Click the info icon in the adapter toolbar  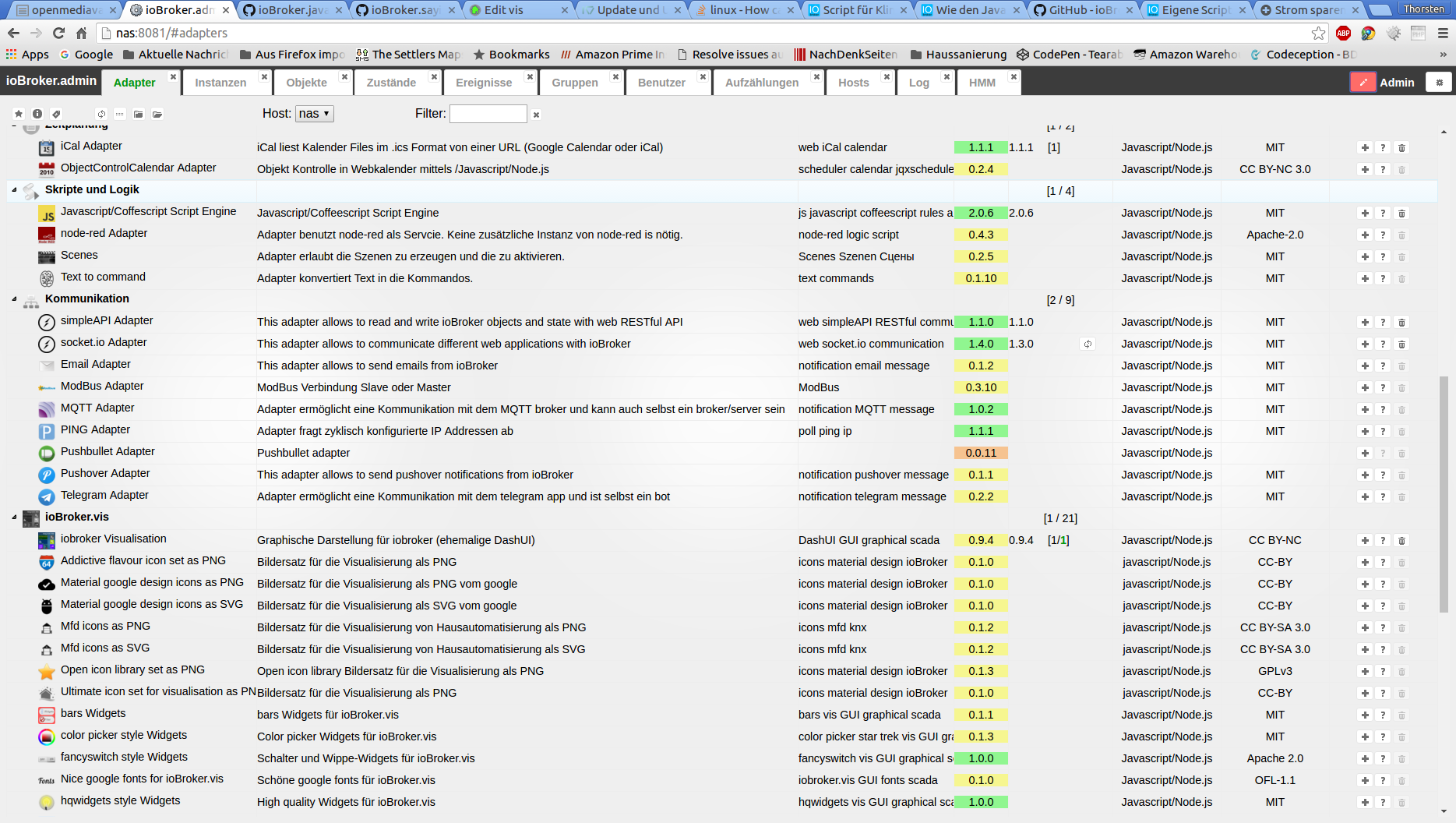pos(37,114)
